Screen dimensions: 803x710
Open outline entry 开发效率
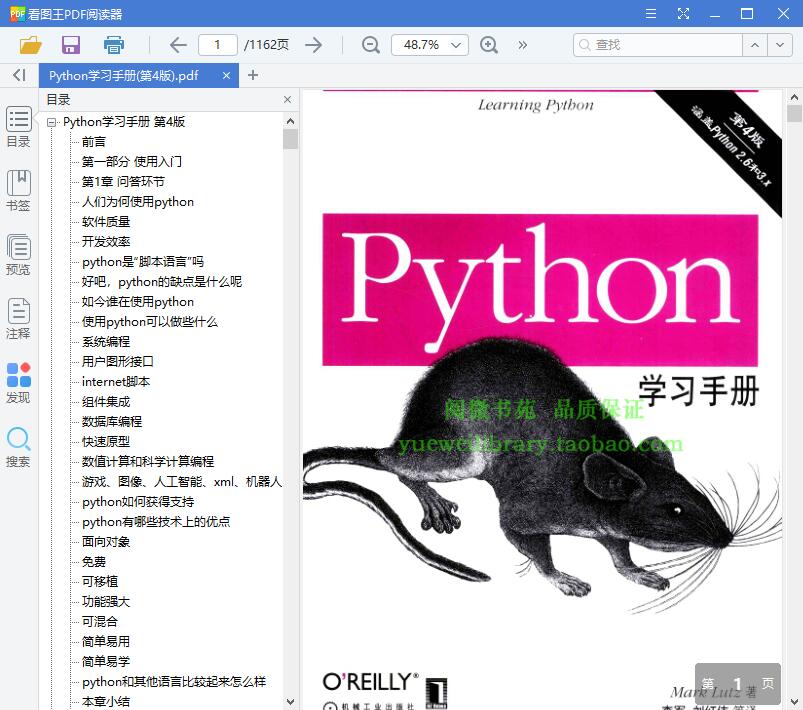[106, 242]
